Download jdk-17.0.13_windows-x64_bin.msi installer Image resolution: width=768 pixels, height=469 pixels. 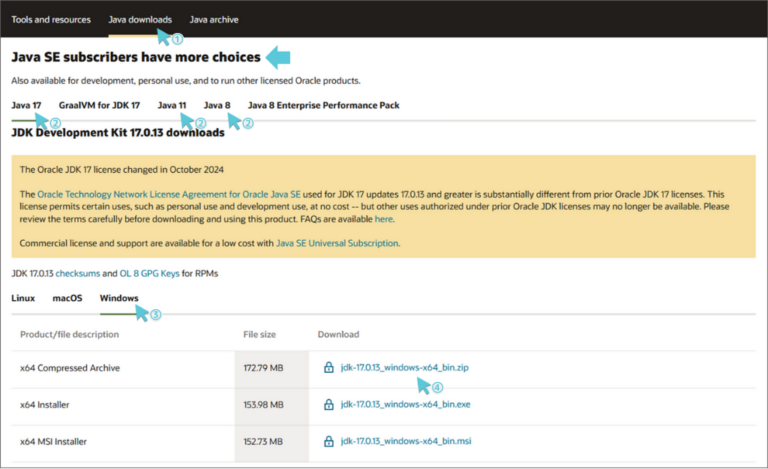404,441
